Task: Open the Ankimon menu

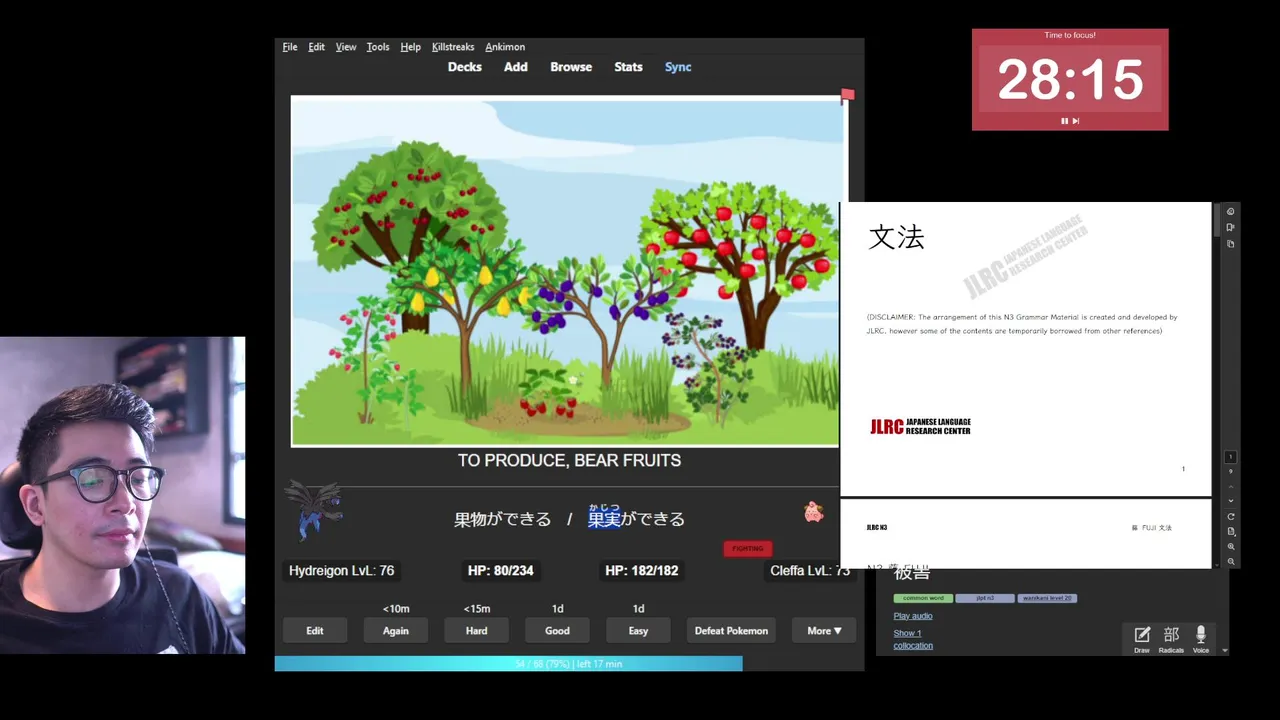Action: click(x=505, y=47)
